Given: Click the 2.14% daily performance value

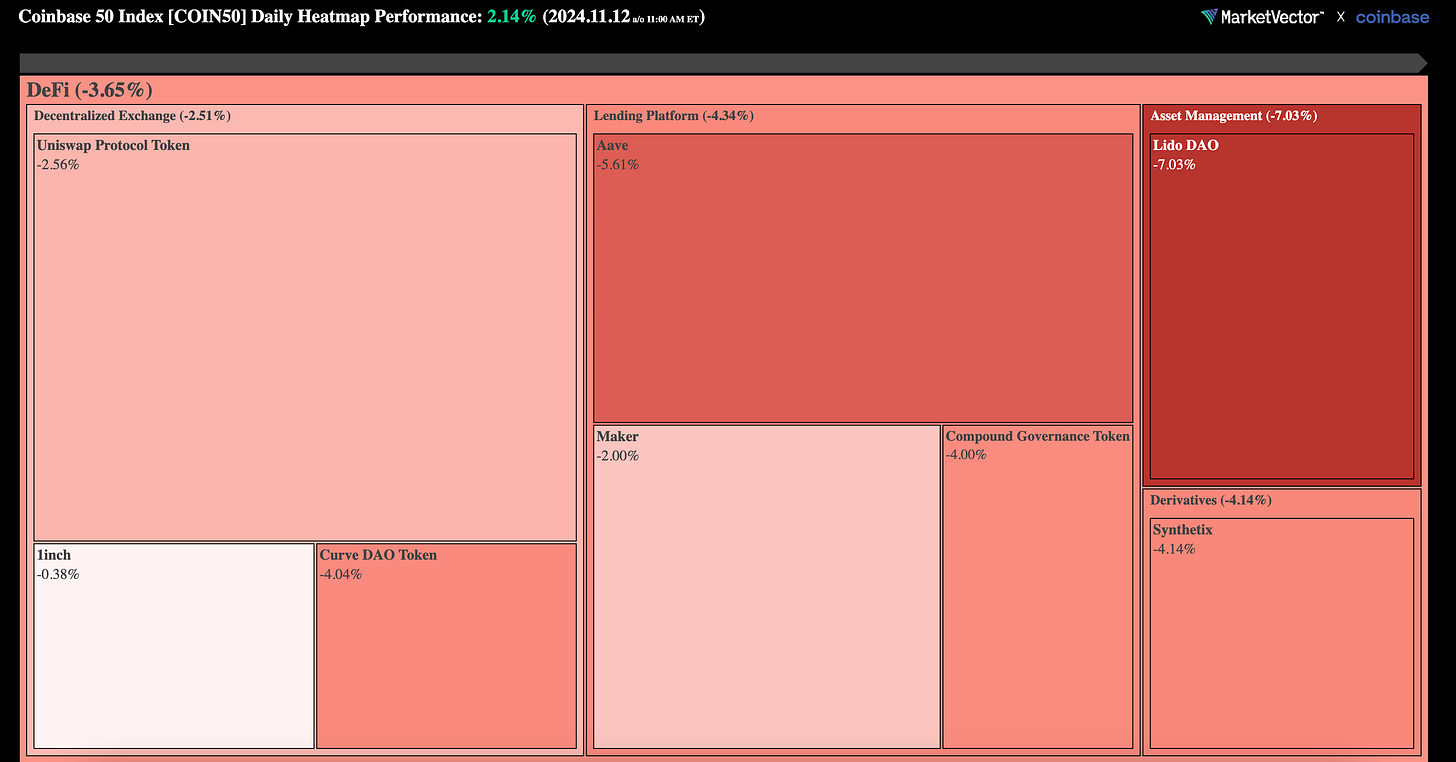Looking at the screenshot, I should click(x=512, y=17).
